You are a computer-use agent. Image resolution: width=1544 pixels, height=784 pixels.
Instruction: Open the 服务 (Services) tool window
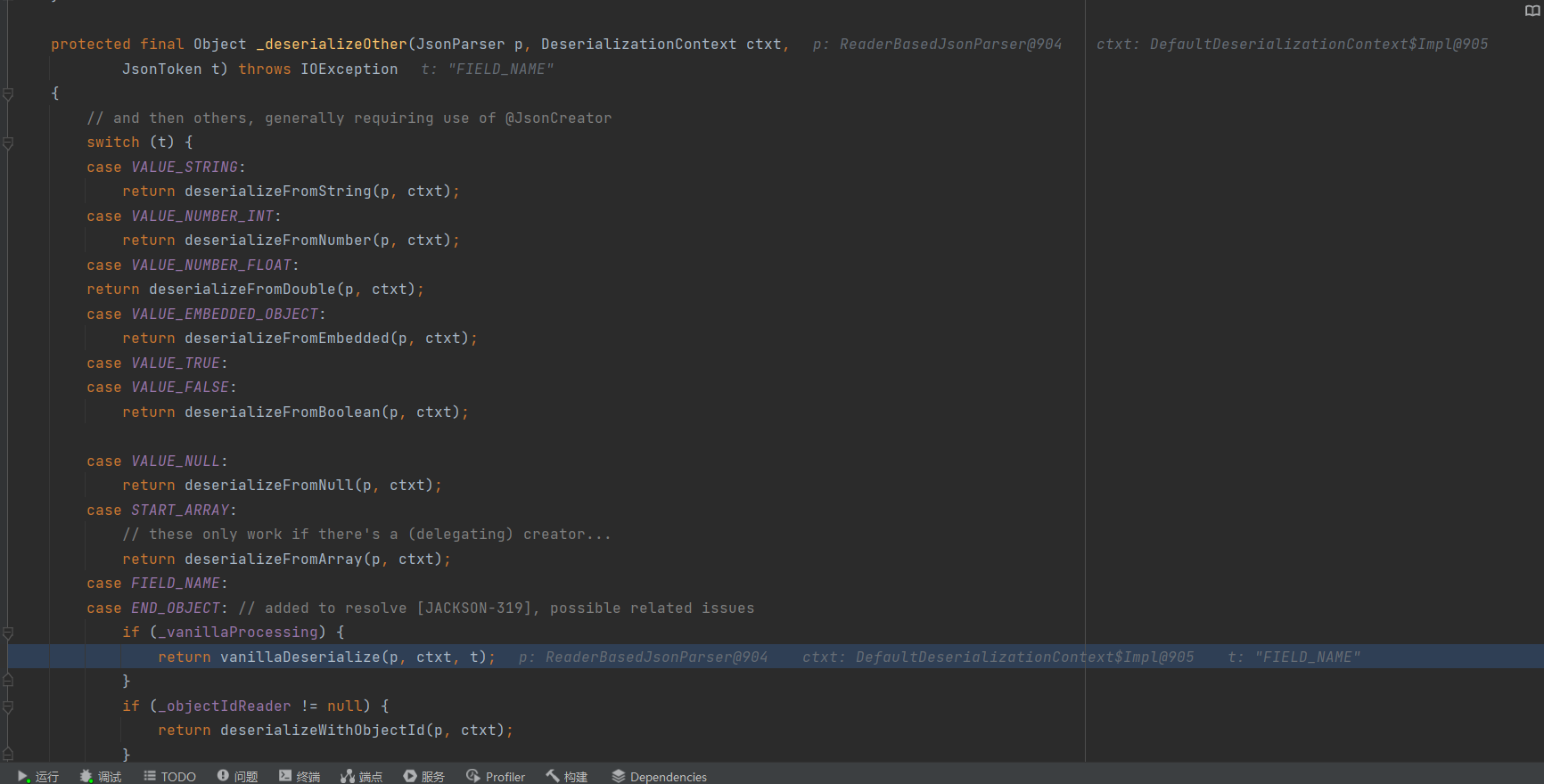(x=423, y=776)
